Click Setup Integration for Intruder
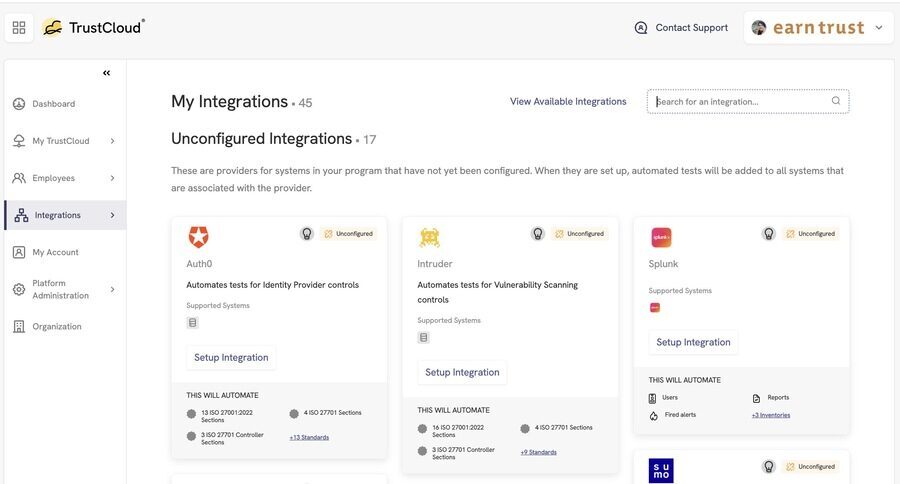This screenshot has width=900, height=484. [x=462, y=372]
